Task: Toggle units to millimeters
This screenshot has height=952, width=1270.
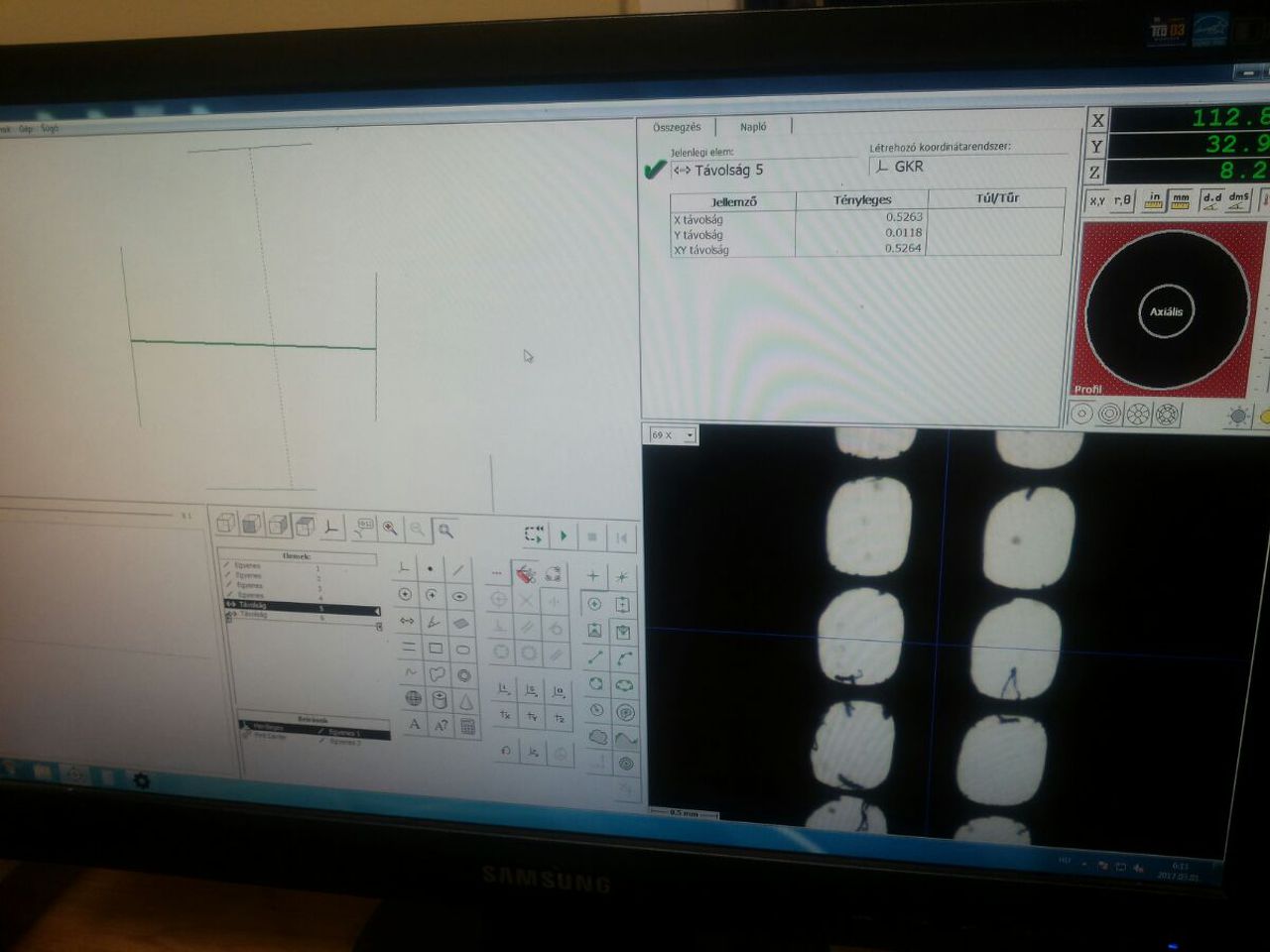Action: point(1181,198)
